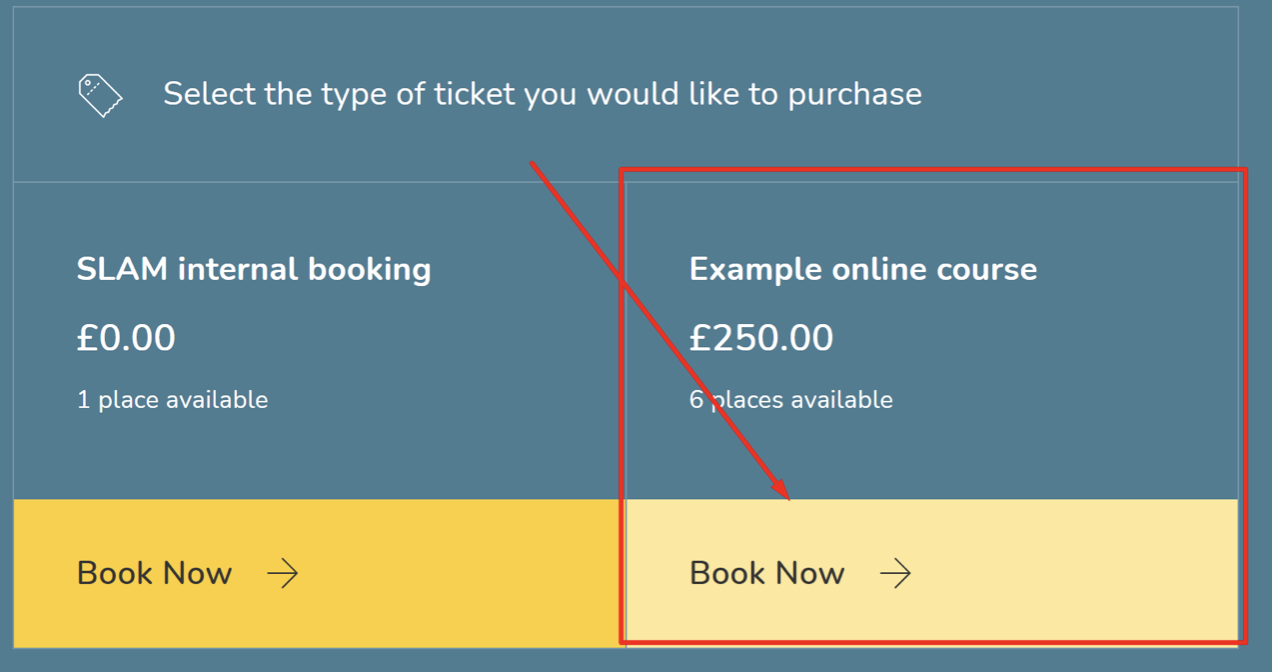Viewport: 1272px width, 672px height.
Task: Select the SLAM internal booking title
Action: point(254,269)
